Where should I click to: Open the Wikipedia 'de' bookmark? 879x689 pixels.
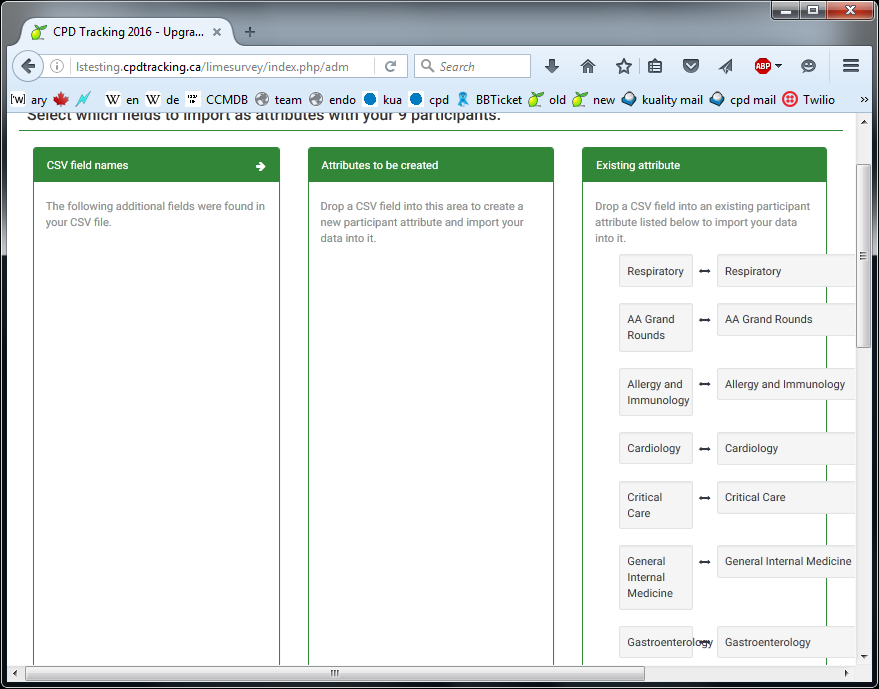click(162, 100)
